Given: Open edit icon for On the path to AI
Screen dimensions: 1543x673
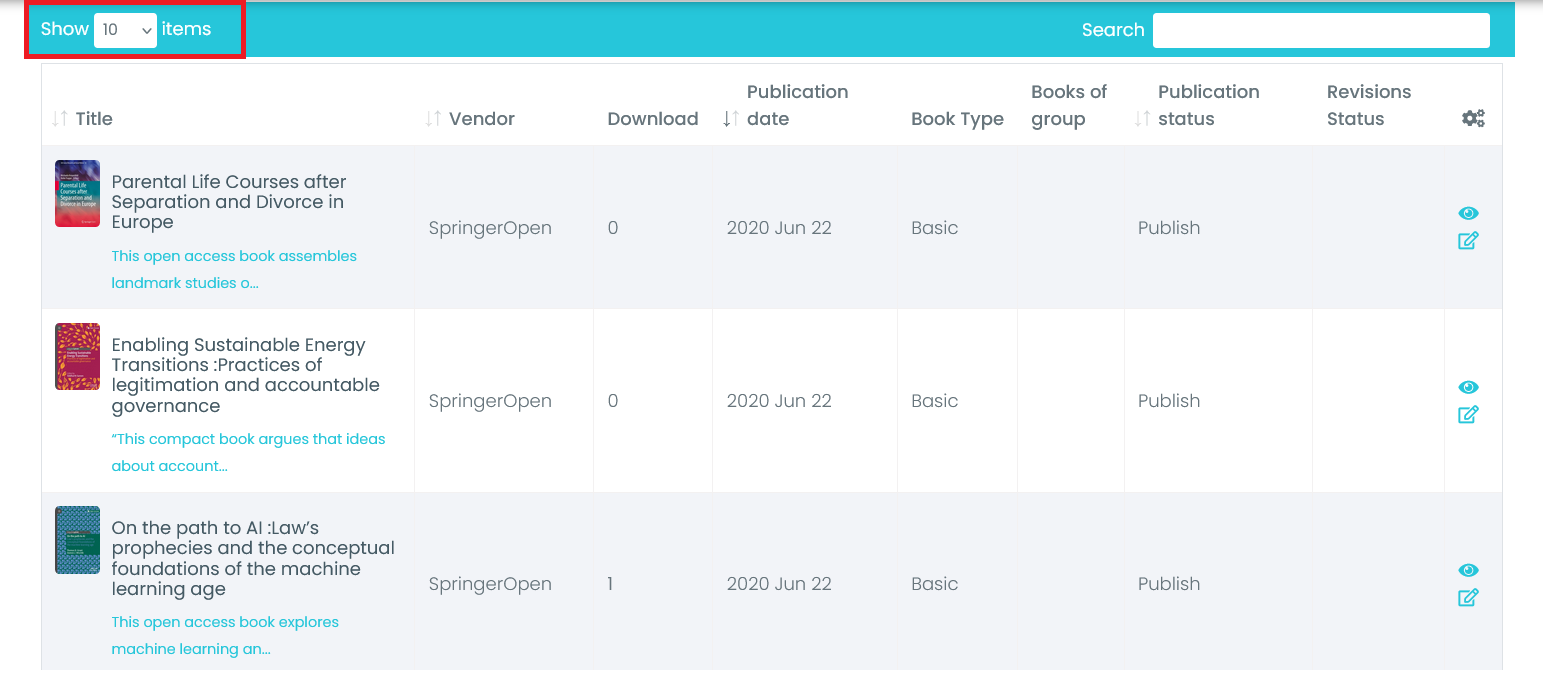Looking at the screenshot, I should tap(1468, 598).
